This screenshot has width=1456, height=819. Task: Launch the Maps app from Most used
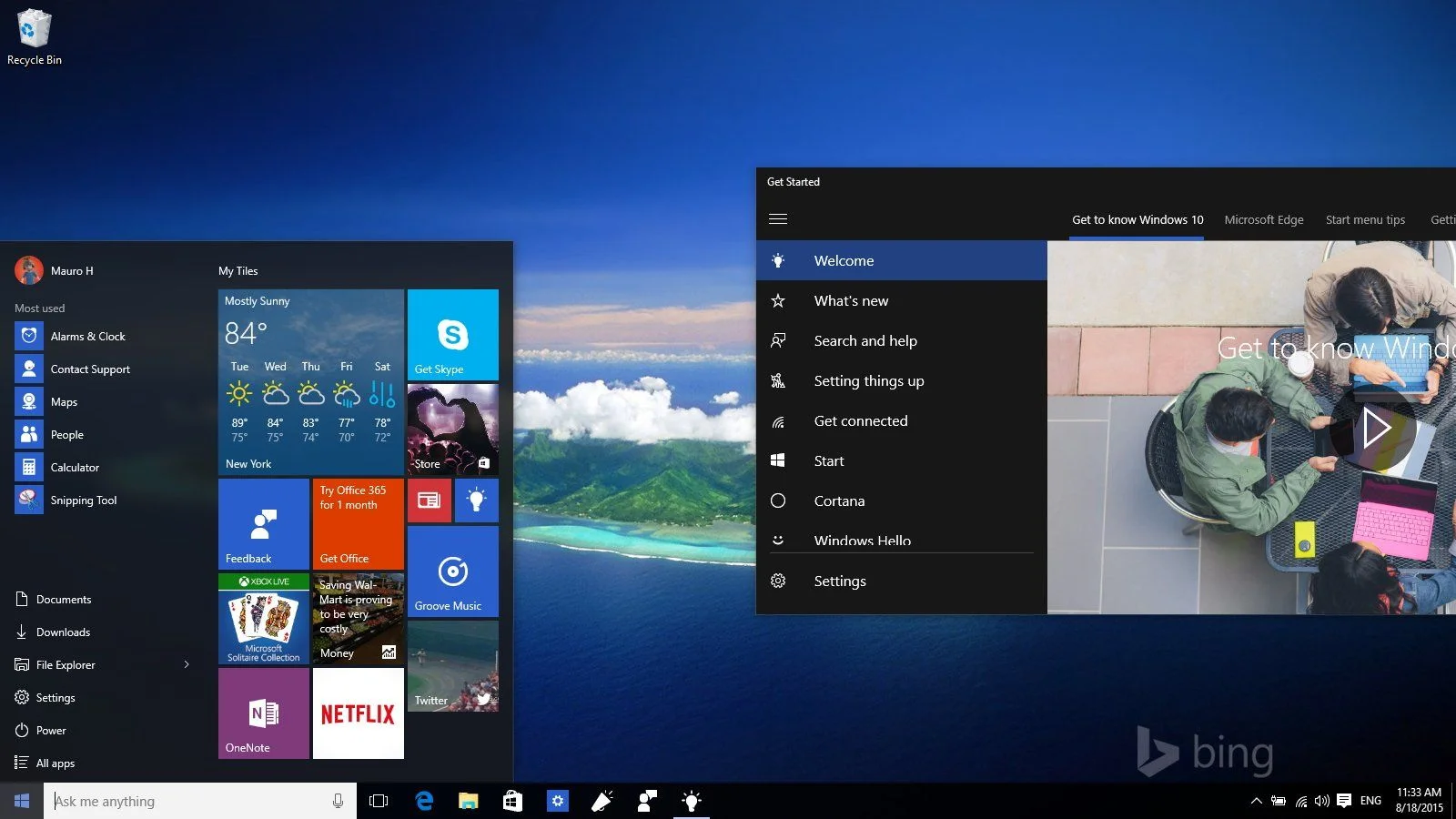point(64,401)
